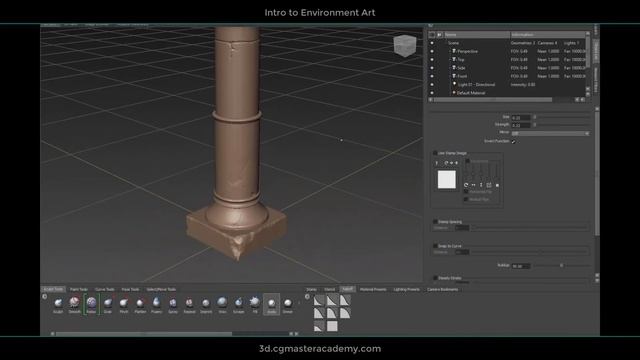
Task: Open the Falloff tray tab
Action: tap(347, 289)
